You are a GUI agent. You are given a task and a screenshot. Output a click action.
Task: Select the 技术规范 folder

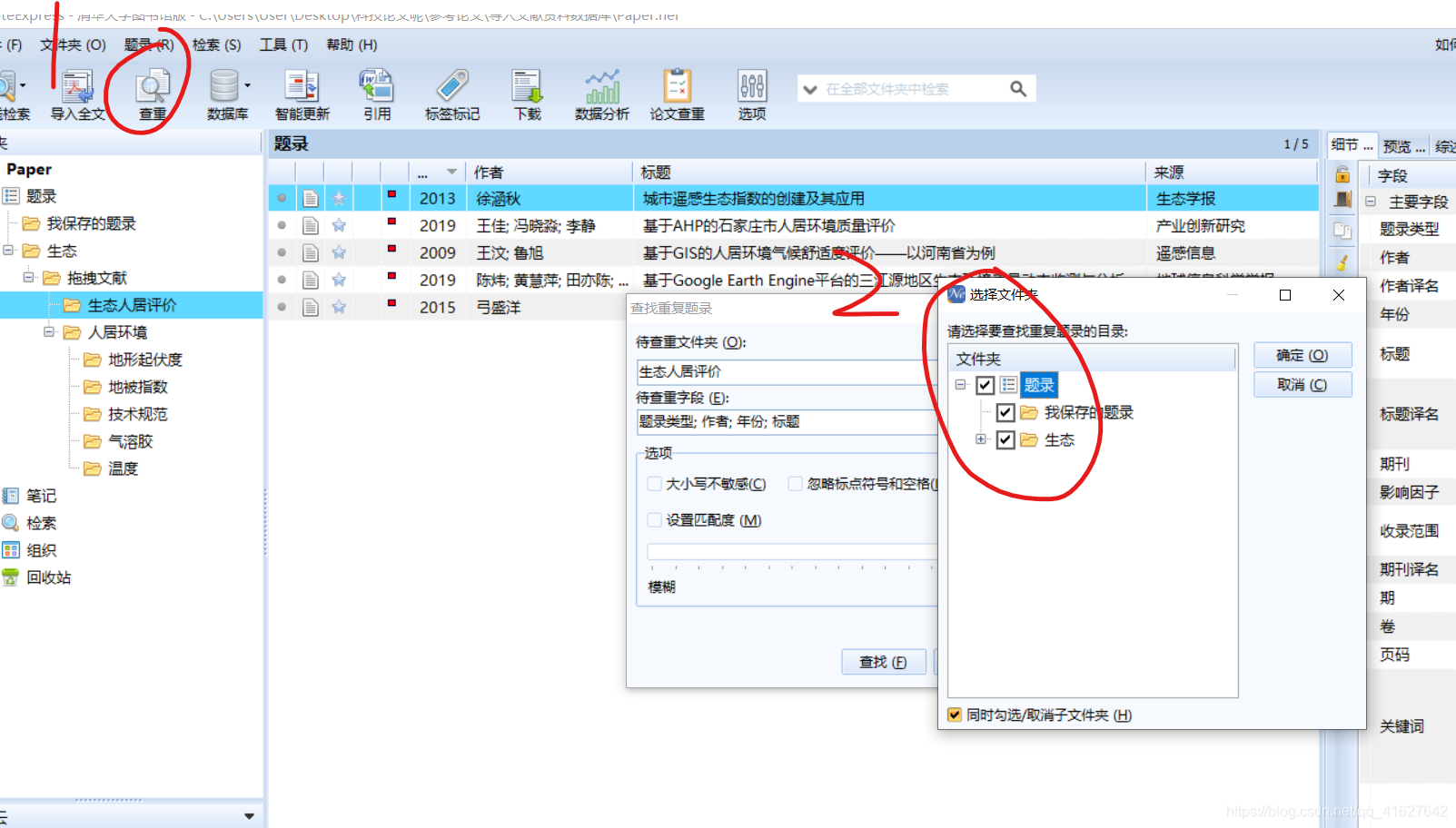(125, 414)
